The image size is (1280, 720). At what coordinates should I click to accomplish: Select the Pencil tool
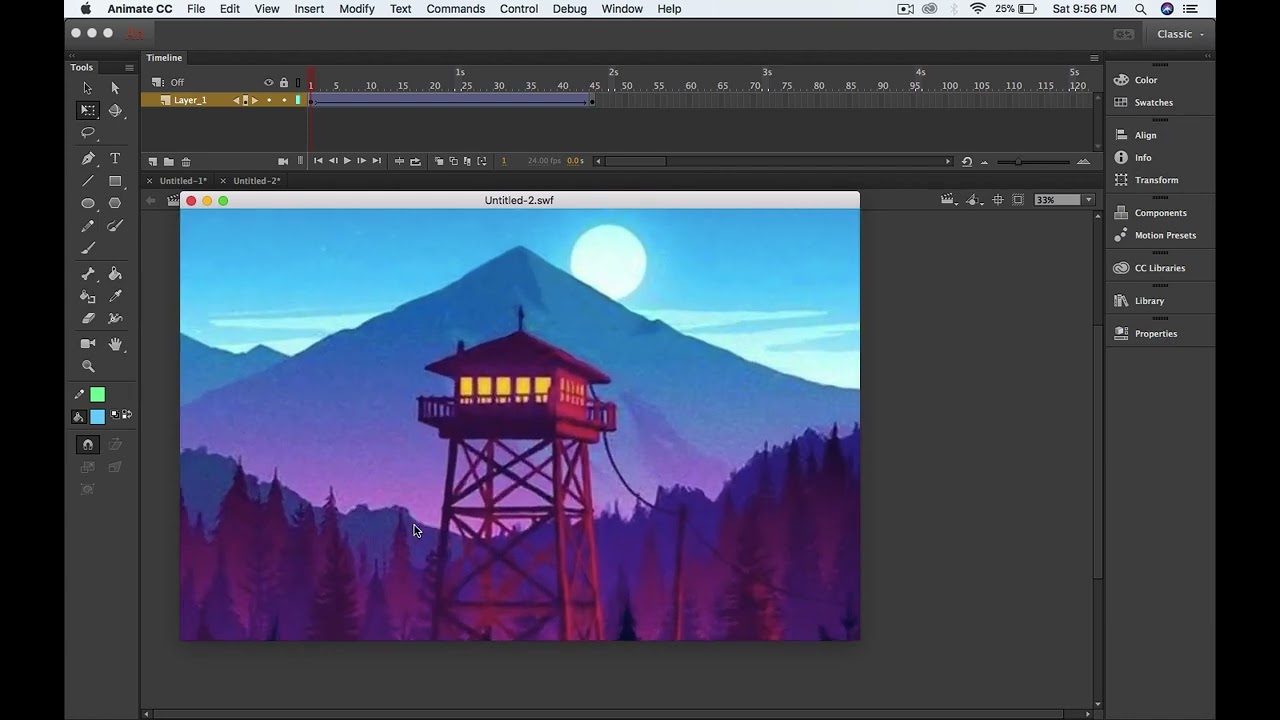tap(88, 226)
